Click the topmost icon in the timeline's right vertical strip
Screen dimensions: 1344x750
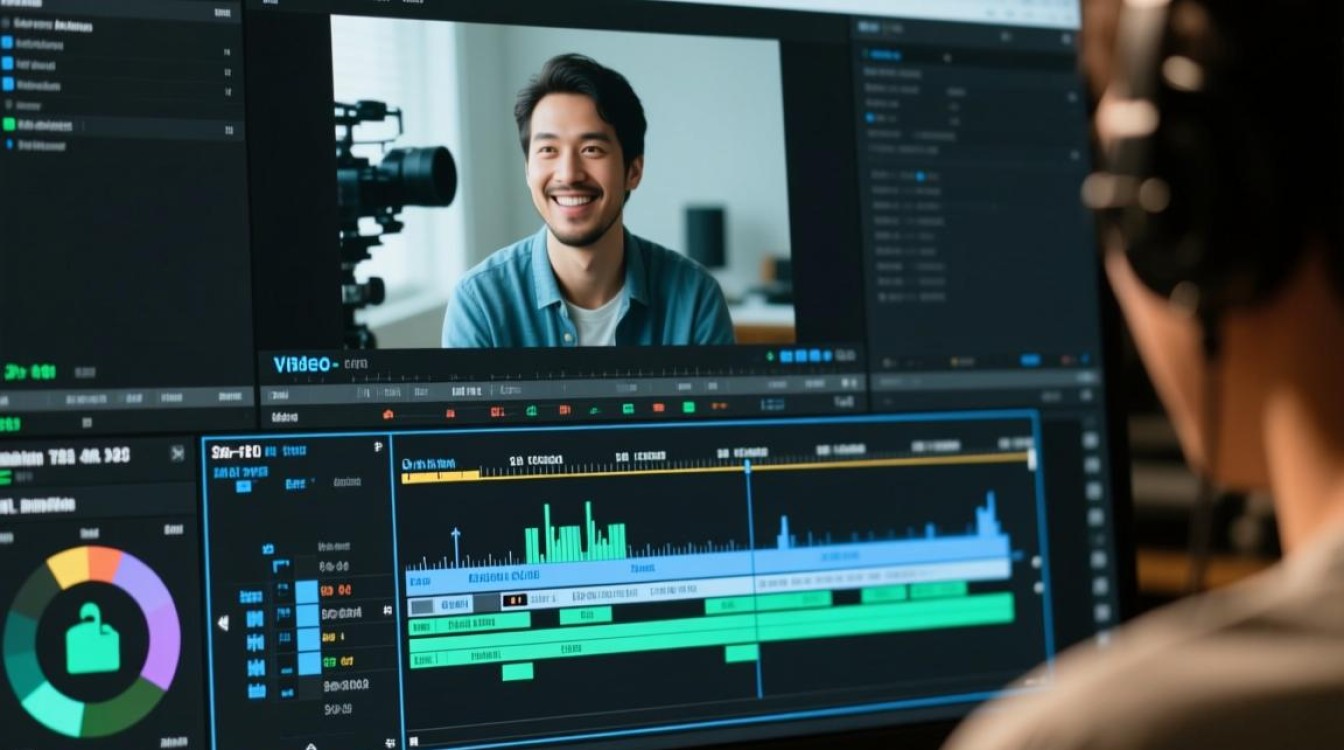pyautogui.click(x=1091, y=440)
